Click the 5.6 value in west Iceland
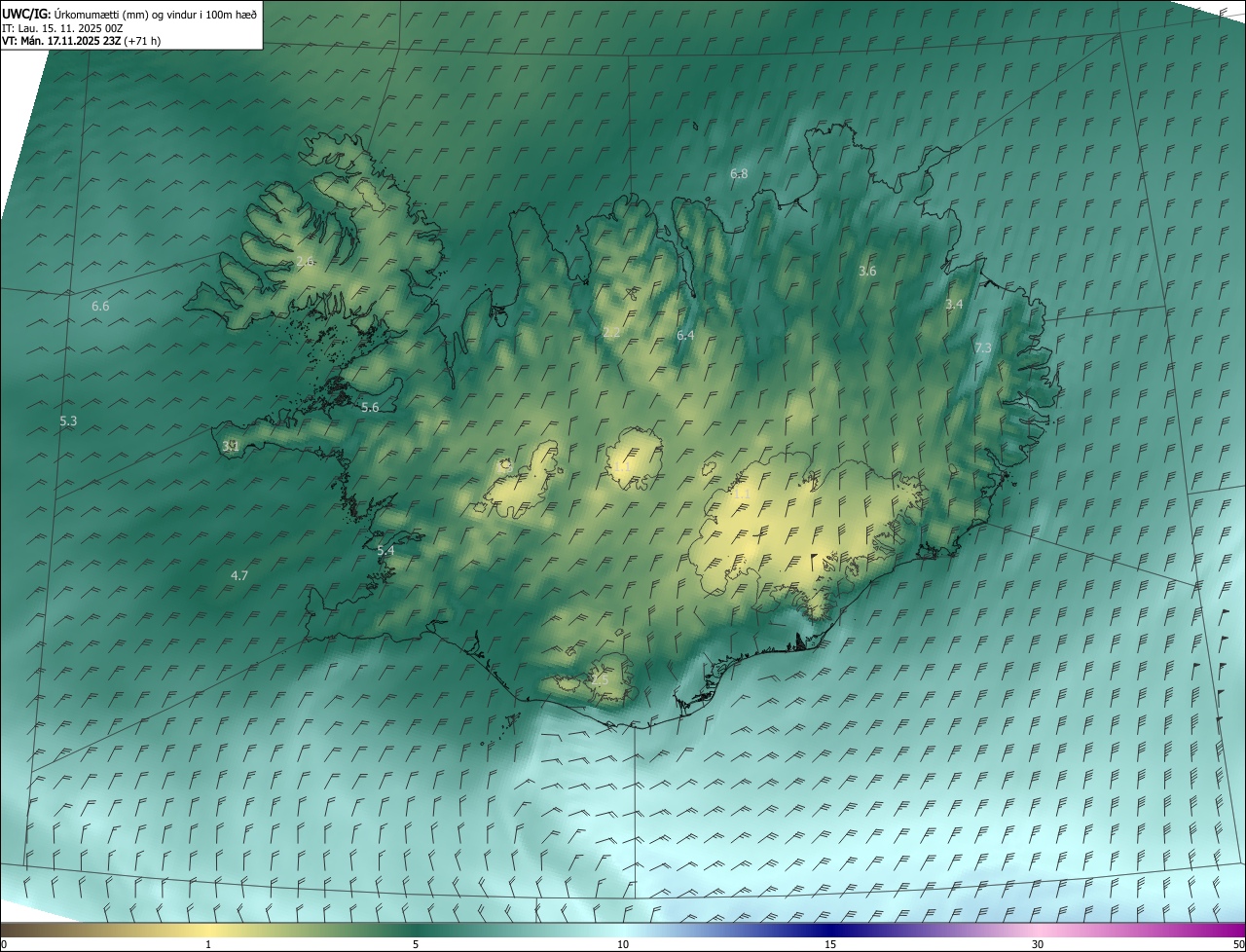This screenshot has width=1246, height=952. (370, 407)
